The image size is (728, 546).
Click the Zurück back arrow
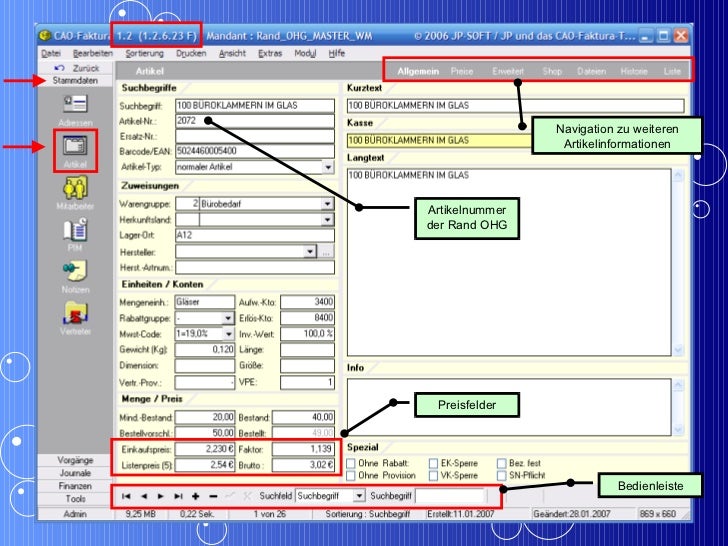(59, 68)
